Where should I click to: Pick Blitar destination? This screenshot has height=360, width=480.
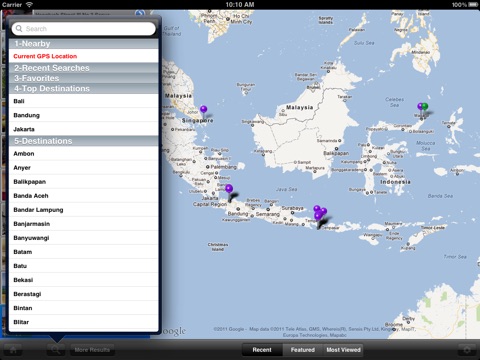83,322
